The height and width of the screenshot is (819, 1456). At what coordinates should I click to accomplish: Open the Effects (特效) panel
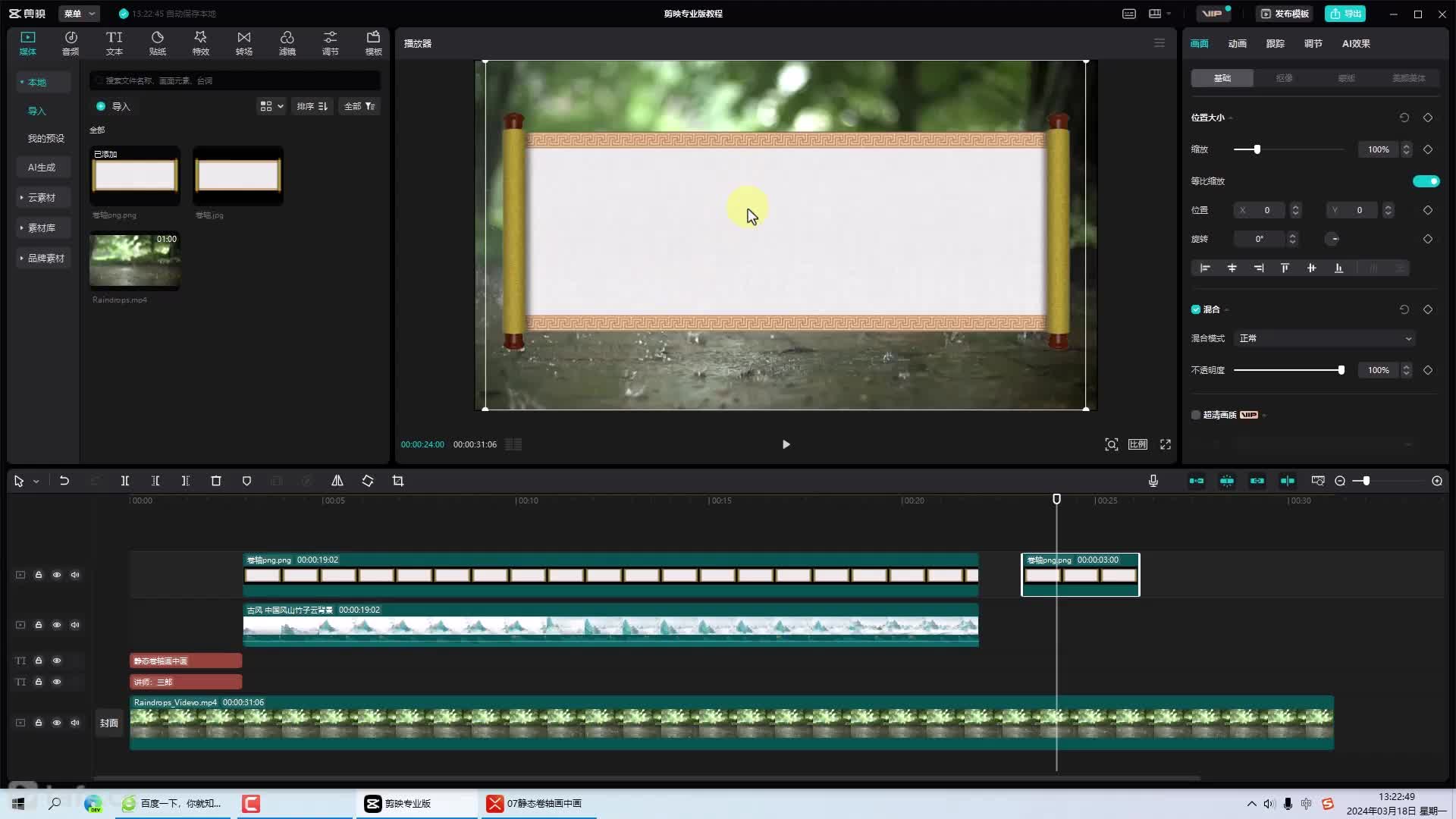pyautogui.click(x=200, y=43)
